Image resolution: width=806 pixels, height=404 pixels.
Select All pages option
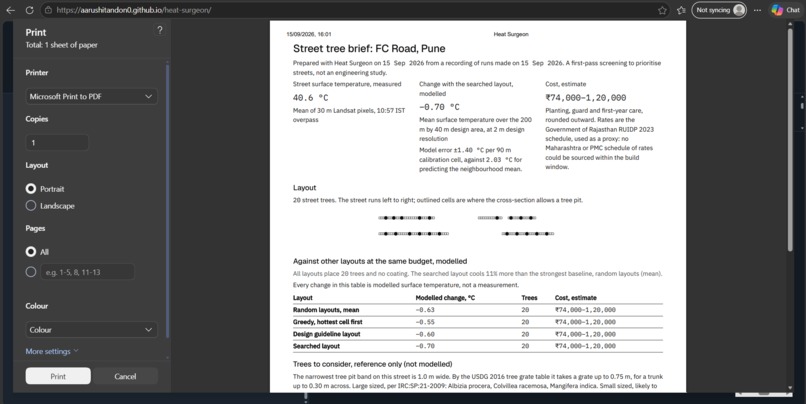(x=31, y=252)
